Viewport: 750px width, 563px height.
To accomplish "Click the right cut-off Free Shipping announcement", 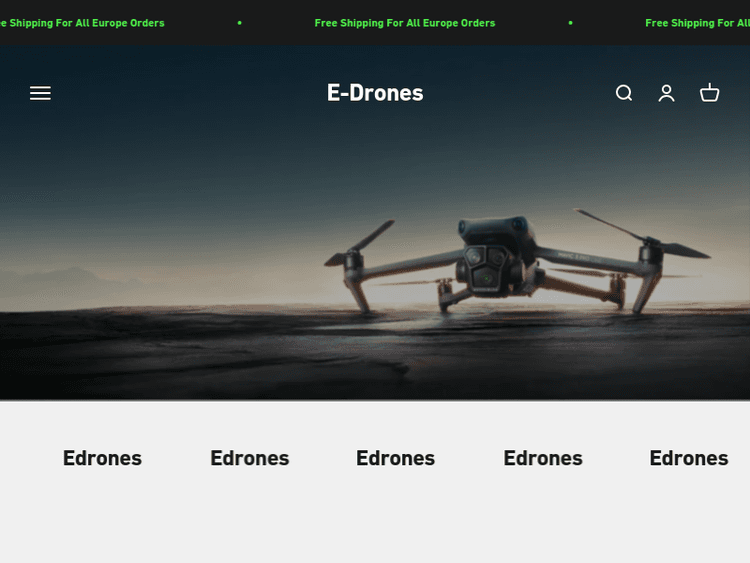I will point(696,23).
